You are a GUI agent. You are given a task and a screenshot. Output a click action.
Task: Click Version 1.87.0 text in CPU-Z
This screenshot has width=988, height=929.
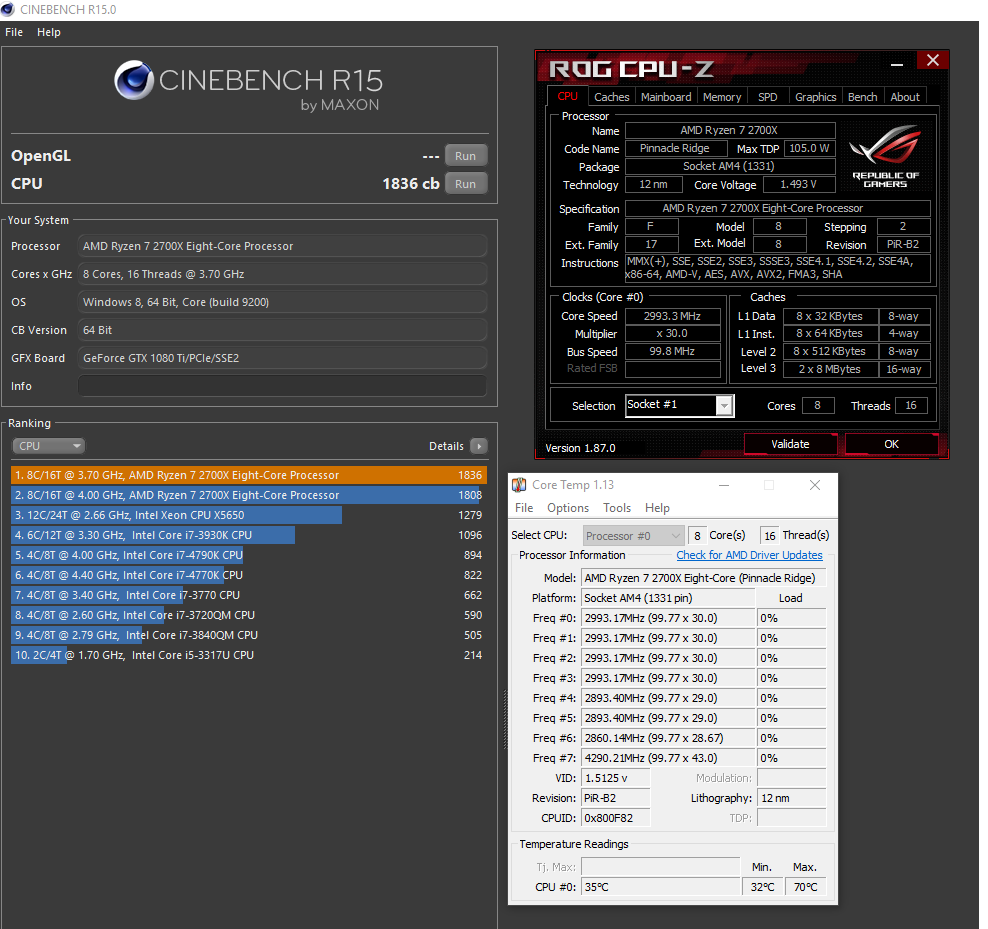(580, 448)
